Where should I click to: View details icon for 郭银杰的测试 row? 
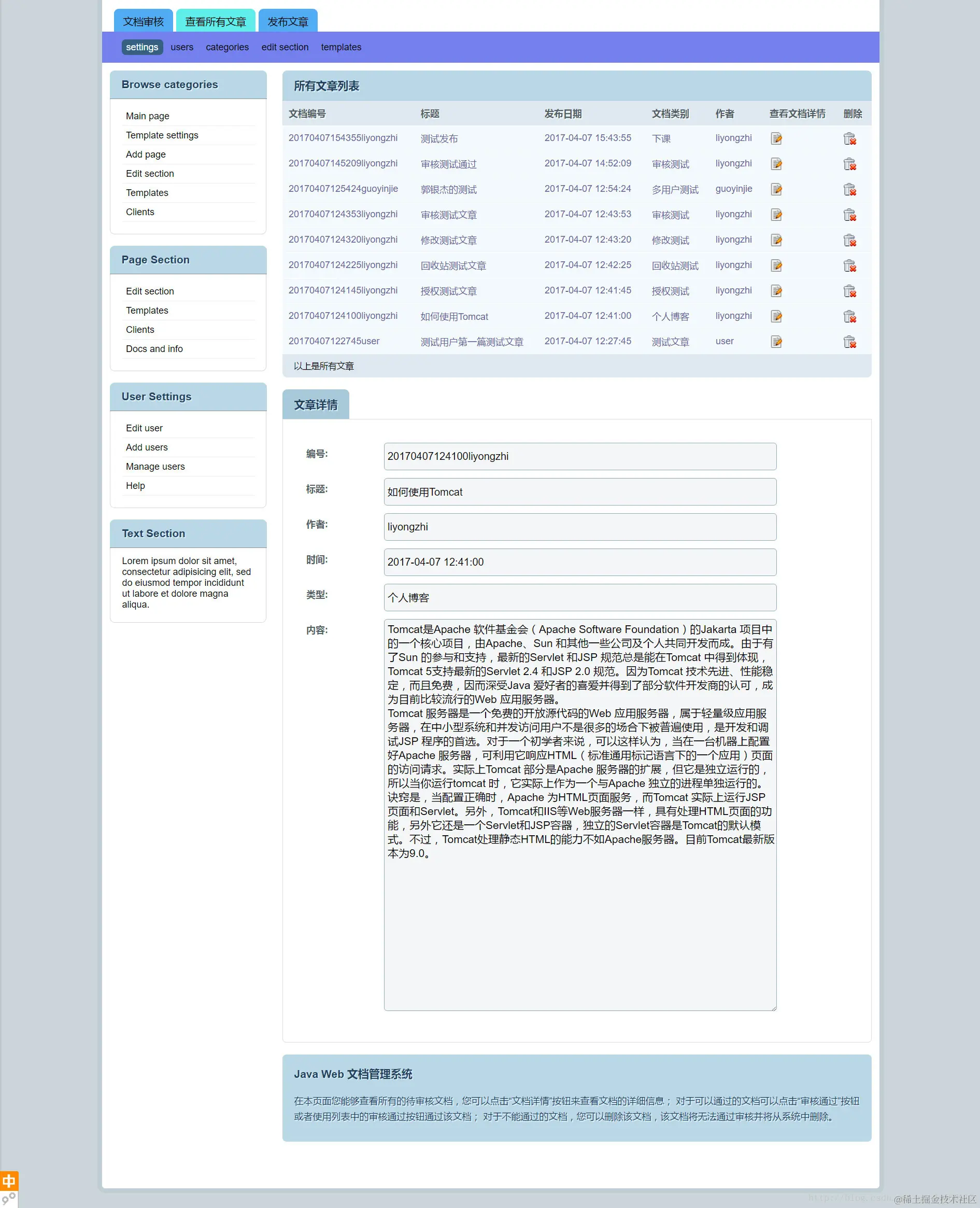click(x=776, y=189)
